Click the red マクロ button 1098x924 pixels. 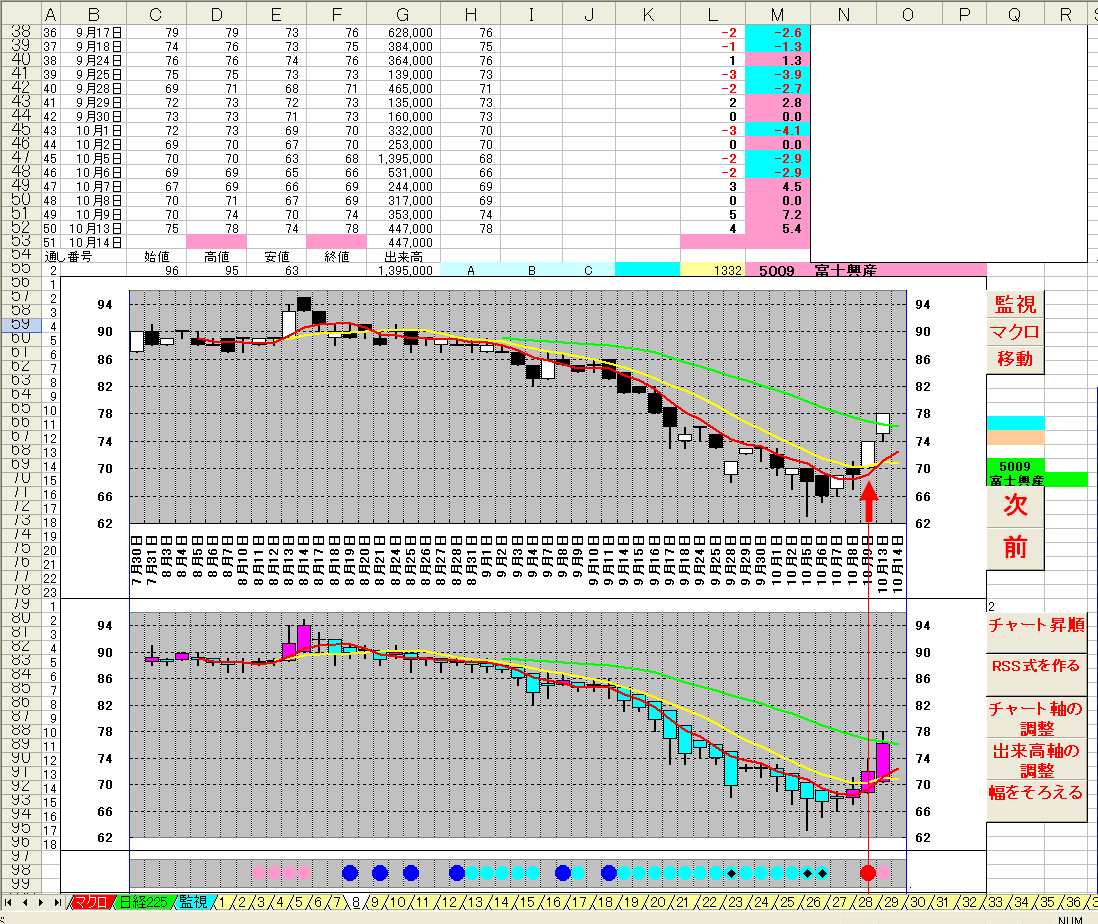point(1015,332)
